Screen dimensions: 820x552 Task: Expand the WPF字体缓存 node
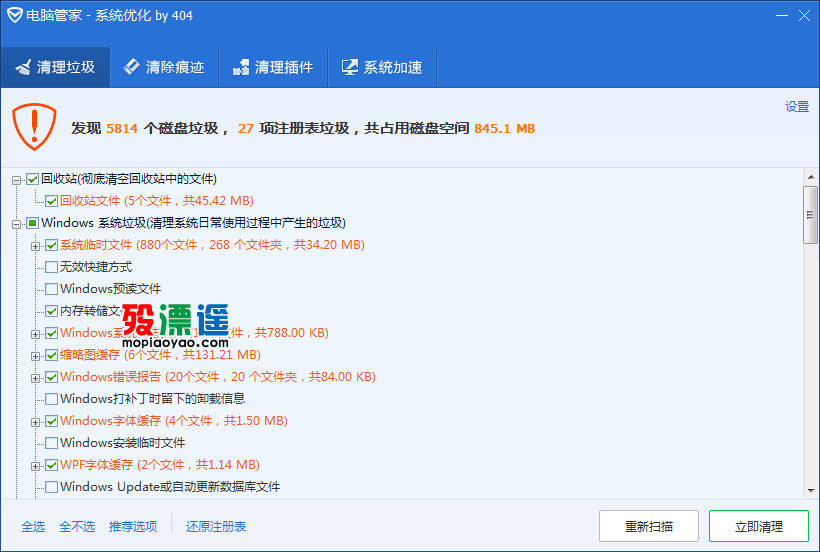(x=35, y=466)
